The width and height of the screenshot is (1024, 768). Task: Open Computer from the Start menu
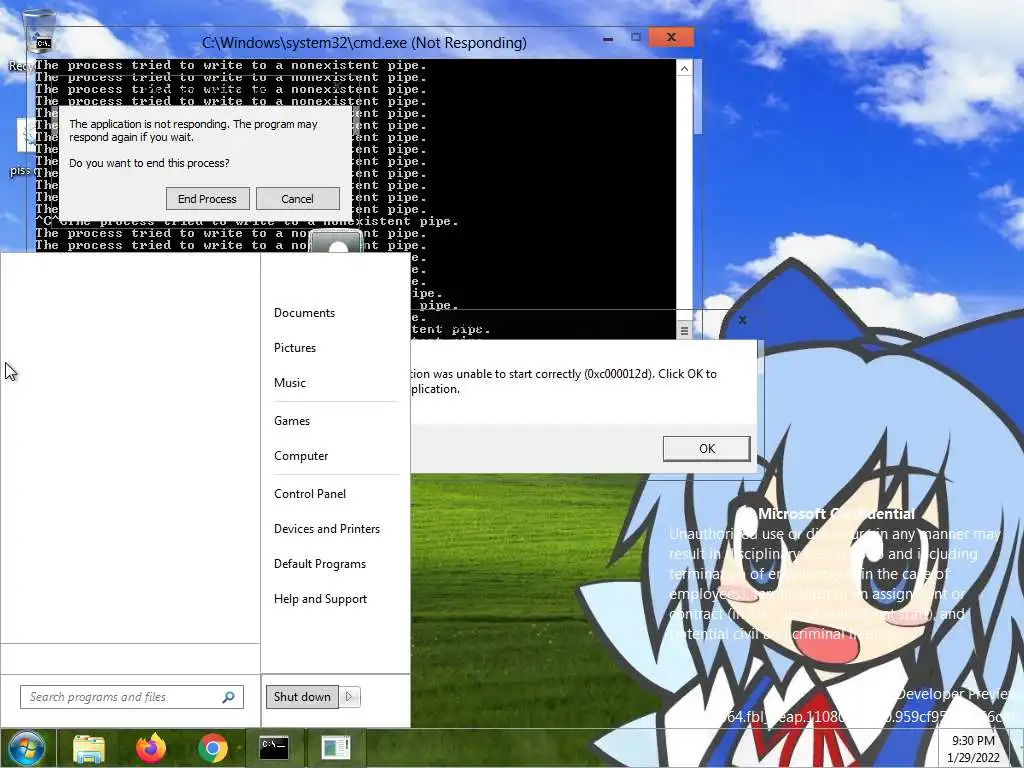tap(301, 456)
